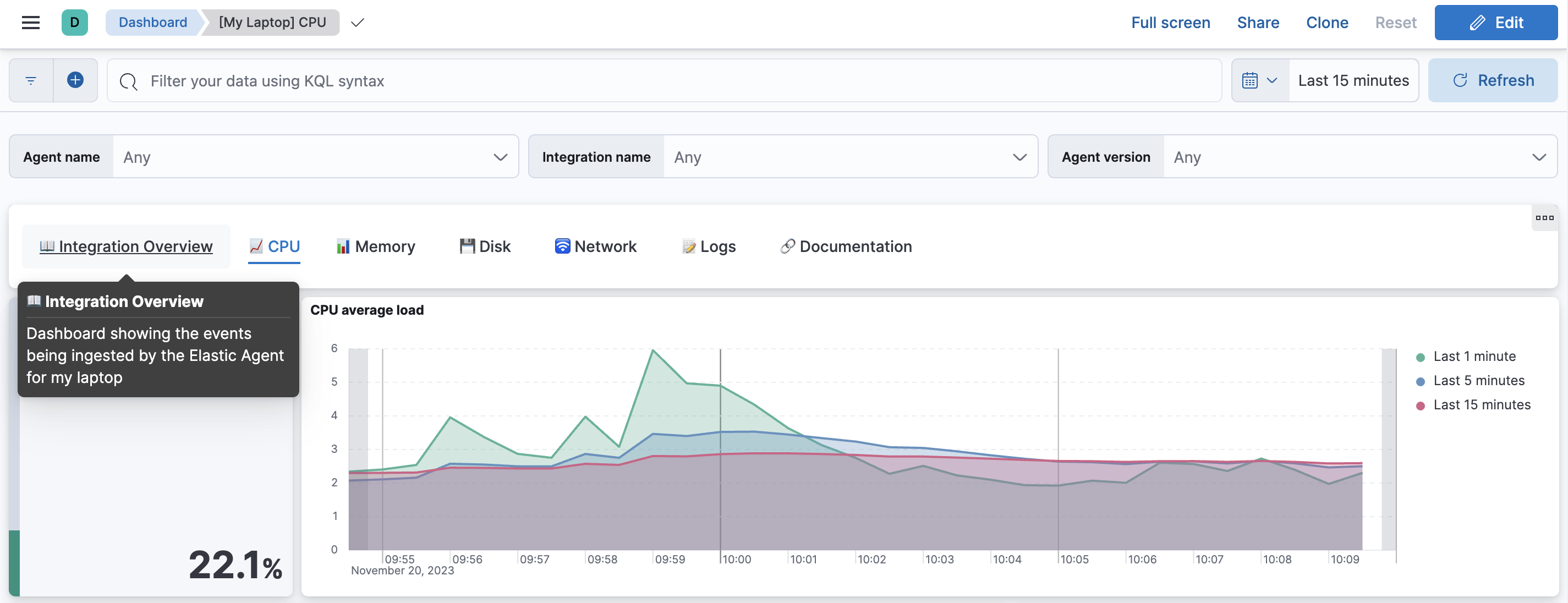1568x603 pixels.
Task: Click the Documentation tab icon
Action: pos(787,246)
